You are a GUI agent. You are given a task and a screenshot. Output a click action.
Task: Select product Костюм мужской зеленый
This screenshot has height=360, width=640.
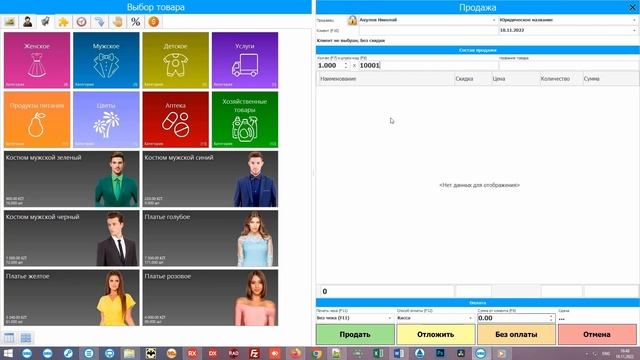(71, 179)
